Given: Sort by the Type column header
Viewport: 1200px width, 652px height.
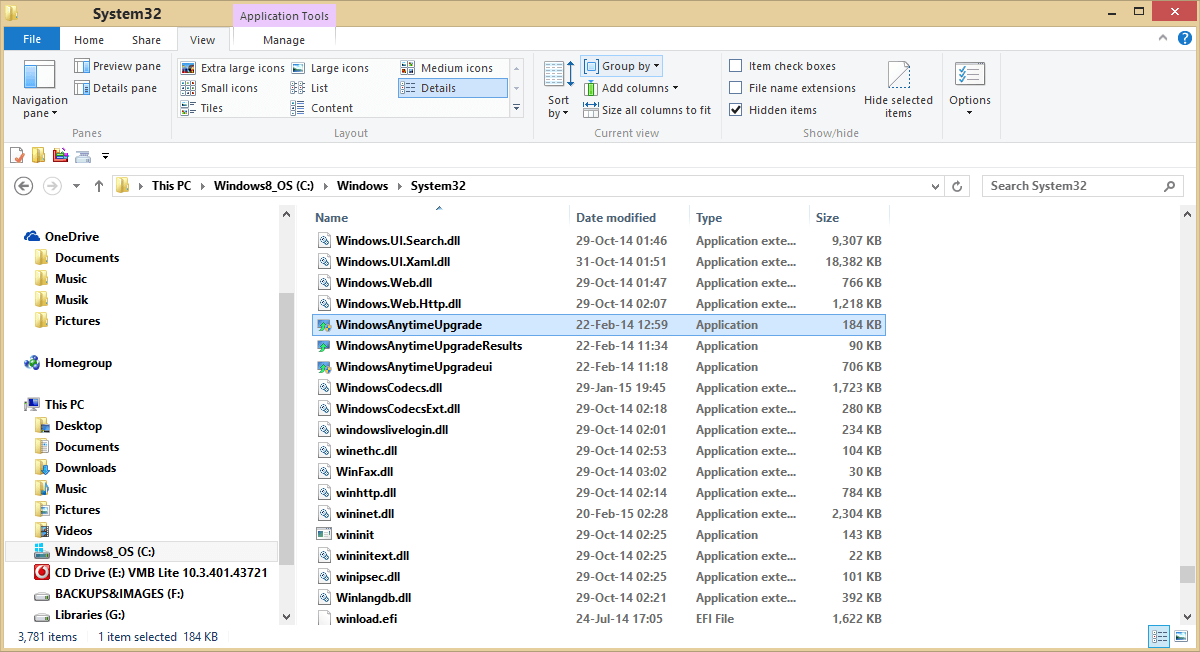Looking at the screenshot, I should pyautogui.click(x=750, y=217).
